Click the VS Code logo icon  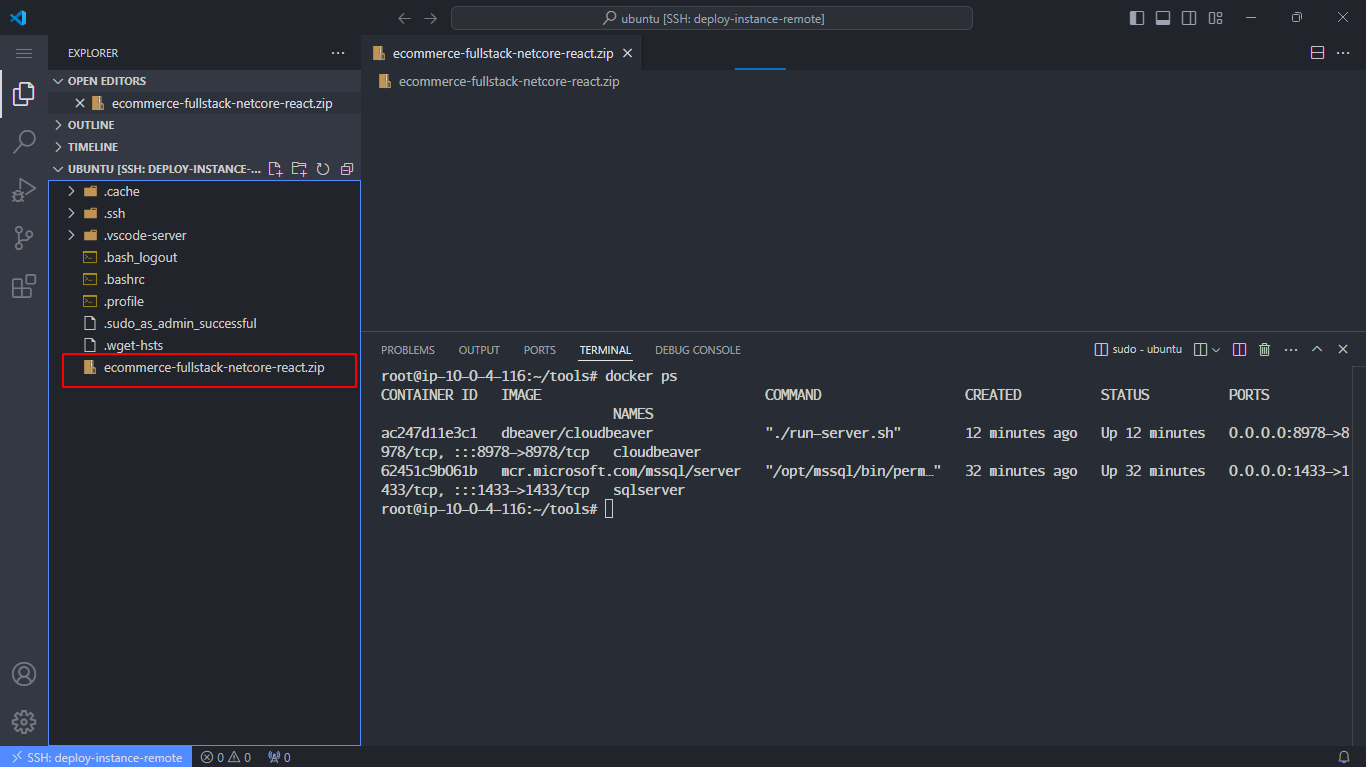click(18, 18)
